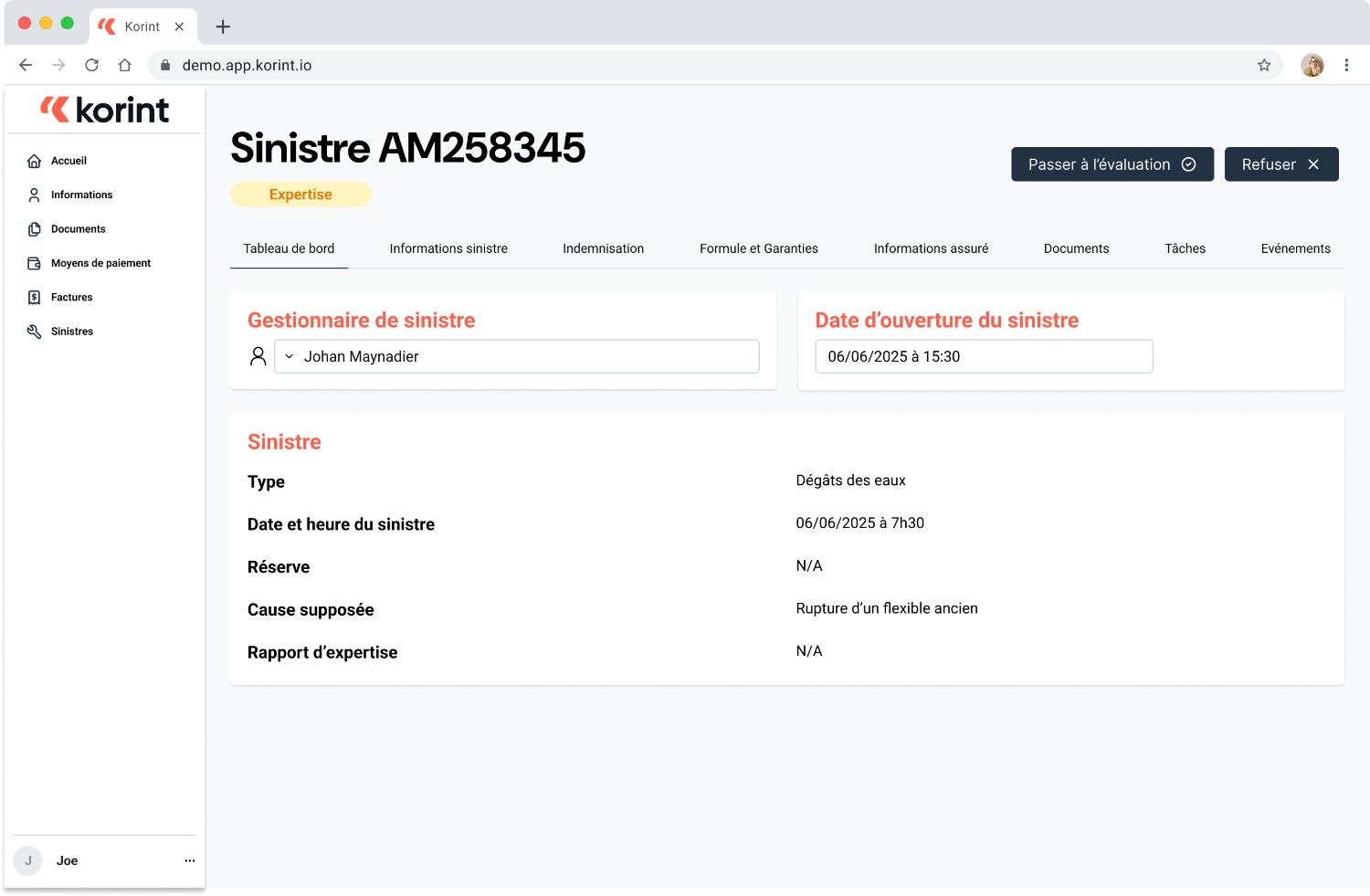
Task: Open the Tâches tab
Action: click(x=1185, y=248)
